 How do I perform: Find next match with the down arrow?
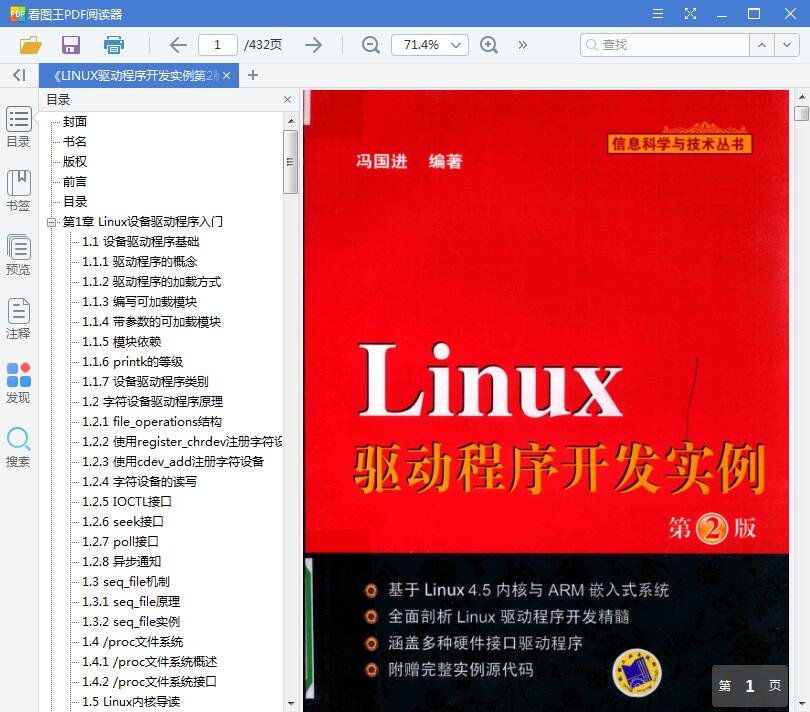[787, 45]
